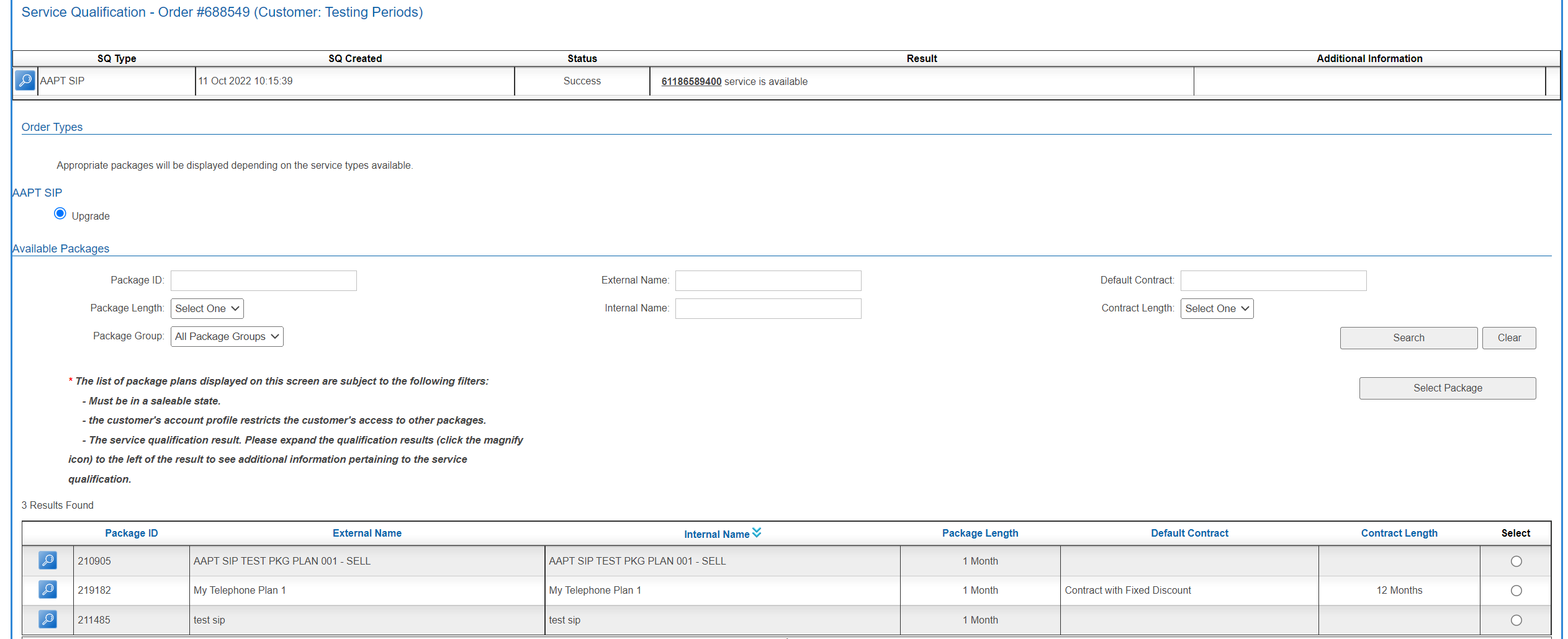This screenshot has height=639, width=1568.
Task: Open the Package Length dropdown
Action: pyautogui.click(x=207, y=309)
